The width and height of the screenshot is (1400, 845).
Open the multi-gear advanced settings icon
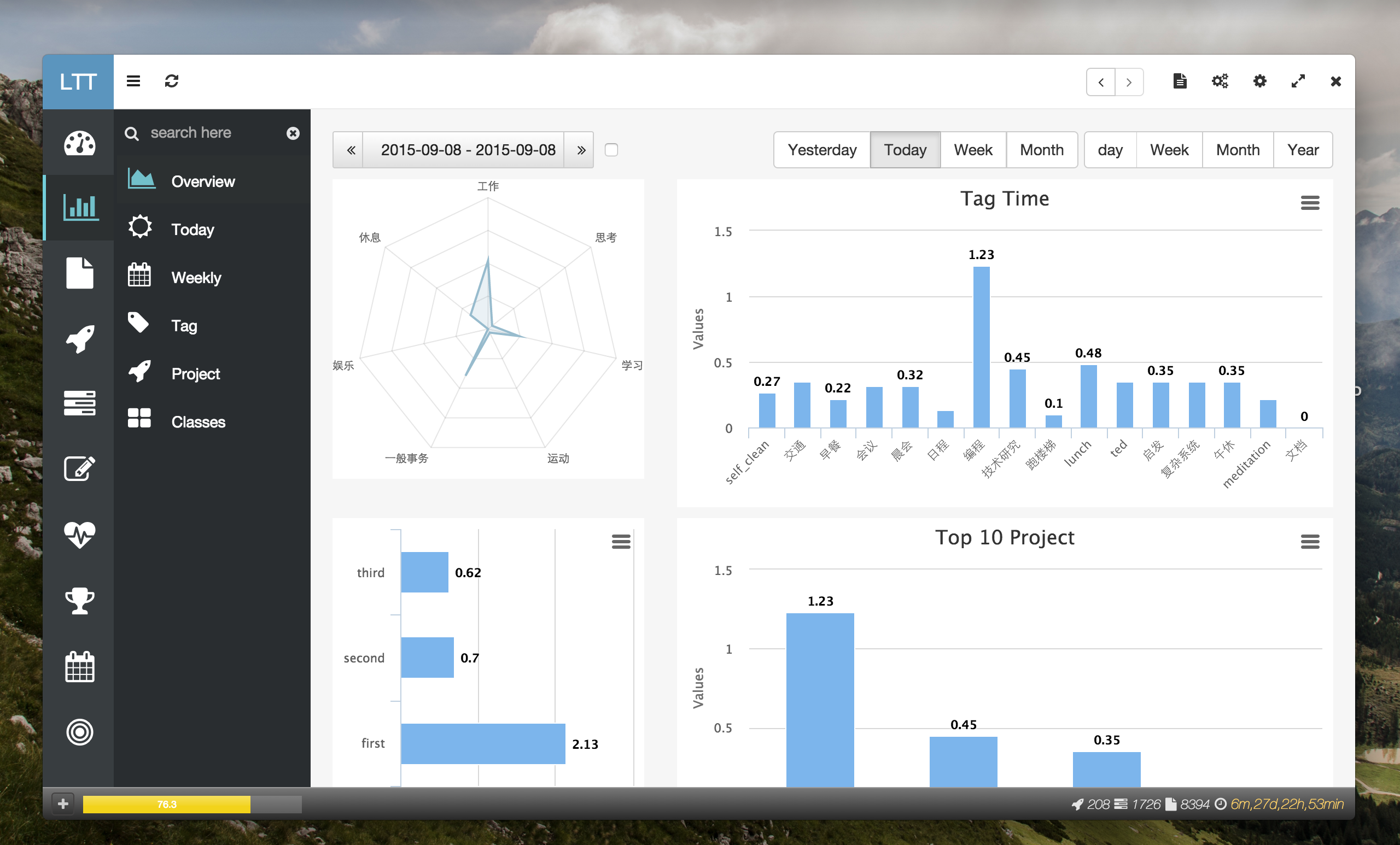(x=1220, y=81)
